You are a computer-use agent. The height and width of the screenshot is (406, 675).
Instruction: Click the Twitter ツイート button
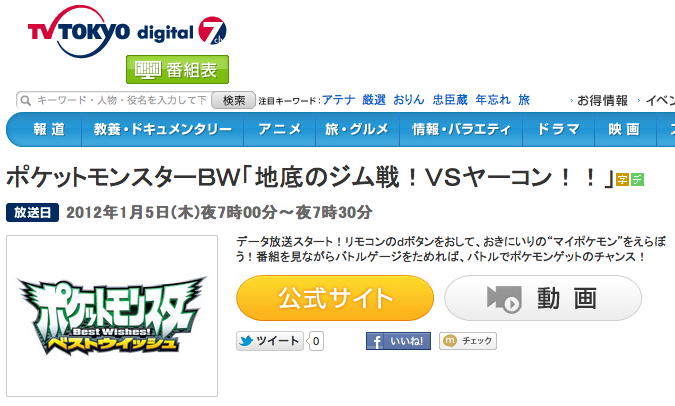coord(270,341)
